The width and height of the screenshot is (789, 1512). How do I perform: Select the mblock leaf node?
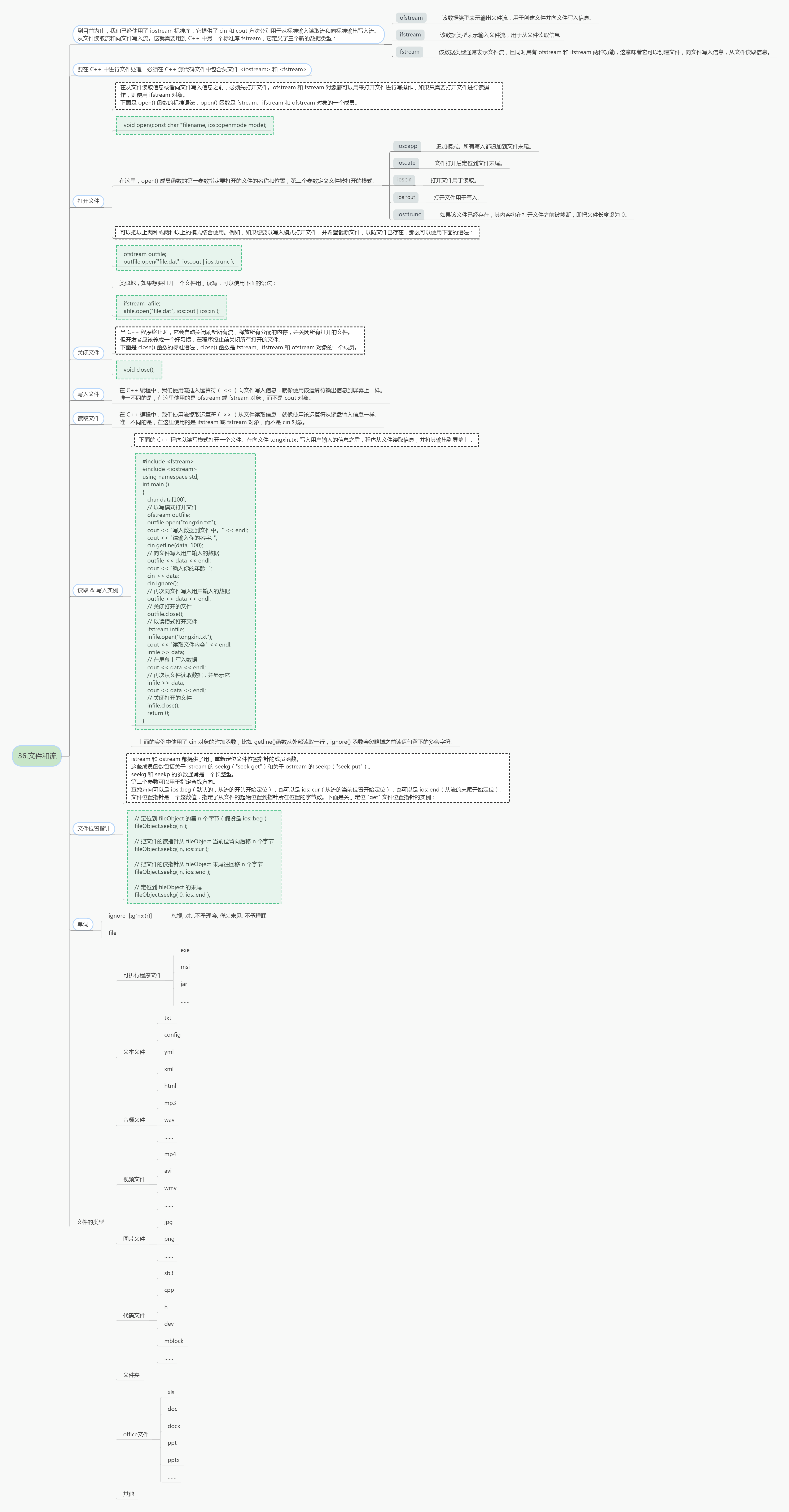tap(174, 1341)
